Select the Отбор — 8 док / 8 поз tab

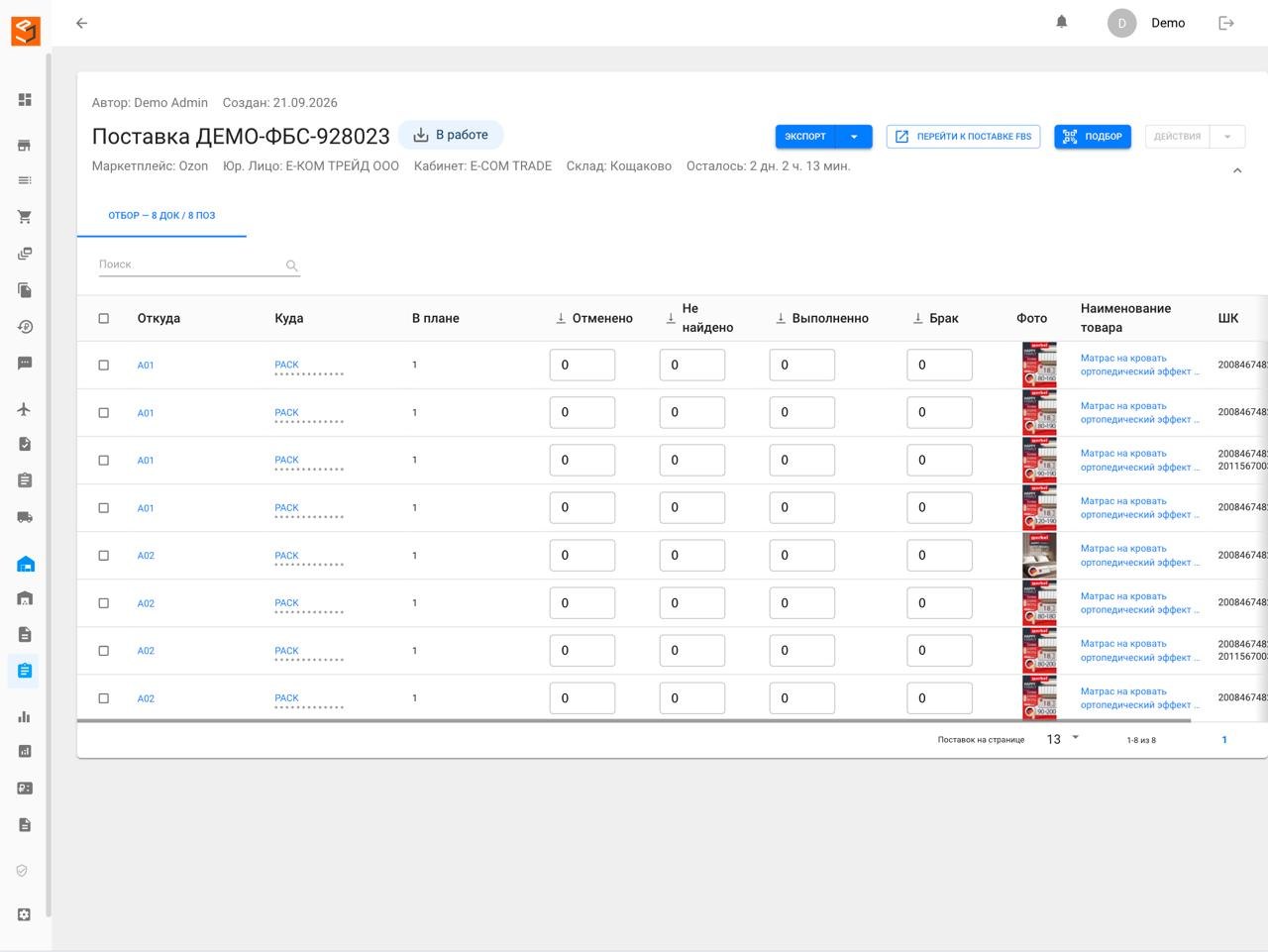(x=161, y=215)
